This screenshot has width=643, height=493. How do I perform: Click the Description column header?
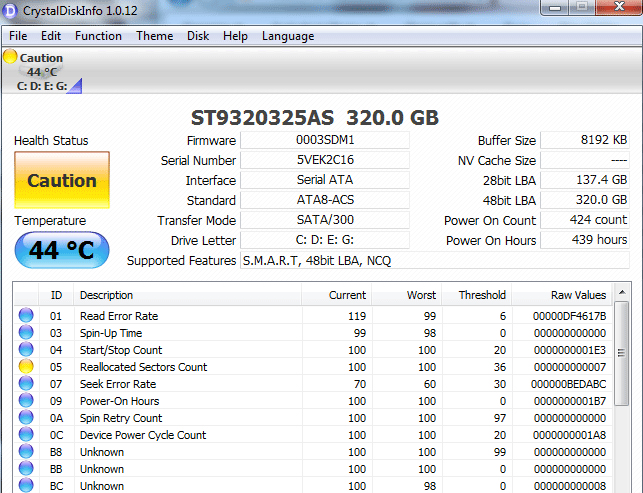click(188, 295)
